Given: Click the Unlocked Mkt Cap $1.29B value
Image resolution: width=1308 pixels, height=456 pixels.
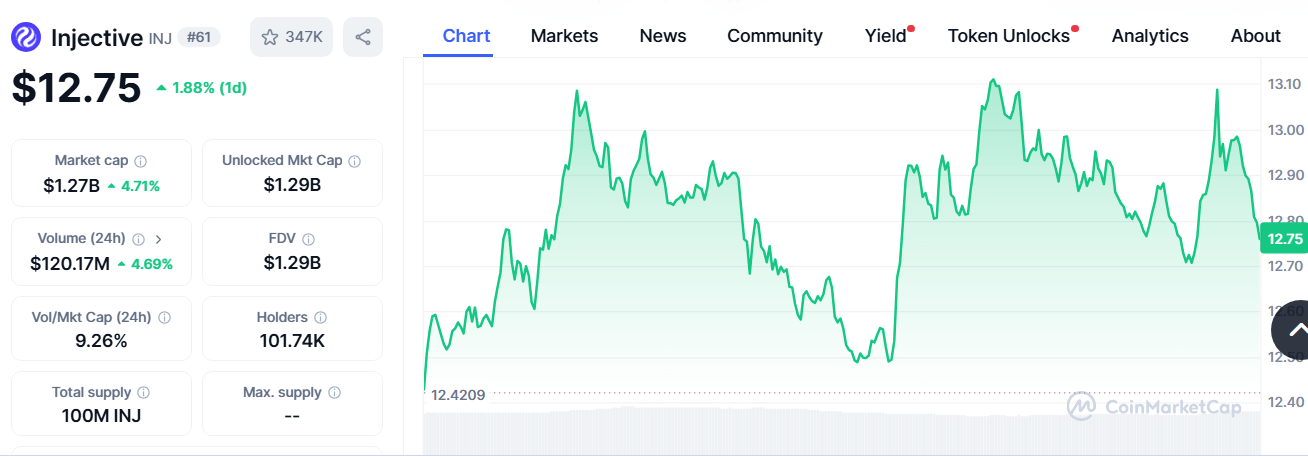Looking at the screenshot, I should click(292, 185).
